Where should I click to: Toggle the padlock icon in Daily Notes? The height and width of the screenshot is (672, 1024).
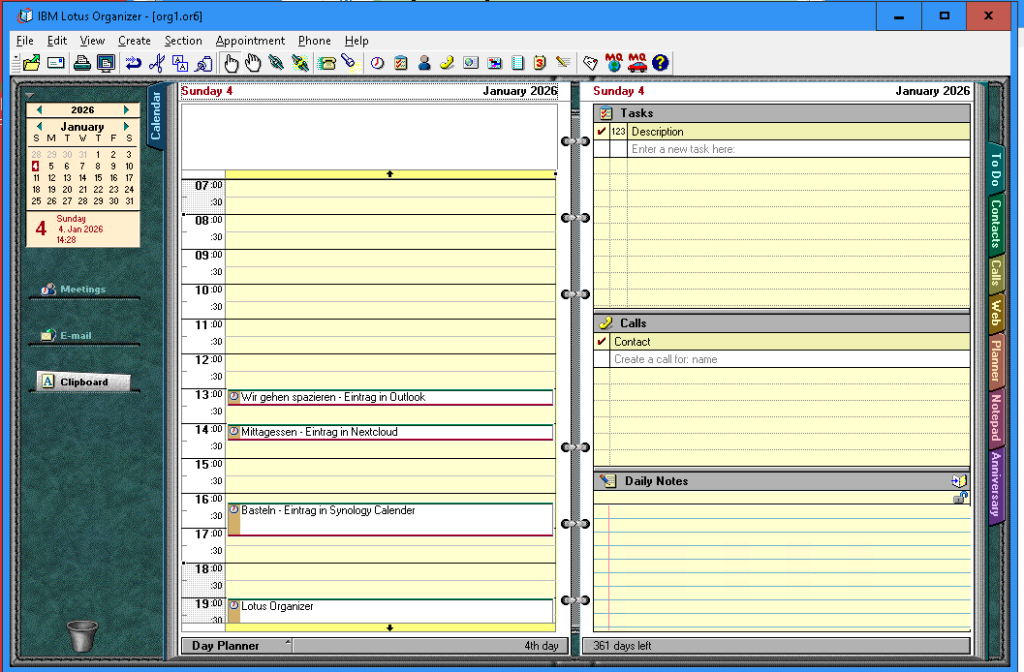959,498
